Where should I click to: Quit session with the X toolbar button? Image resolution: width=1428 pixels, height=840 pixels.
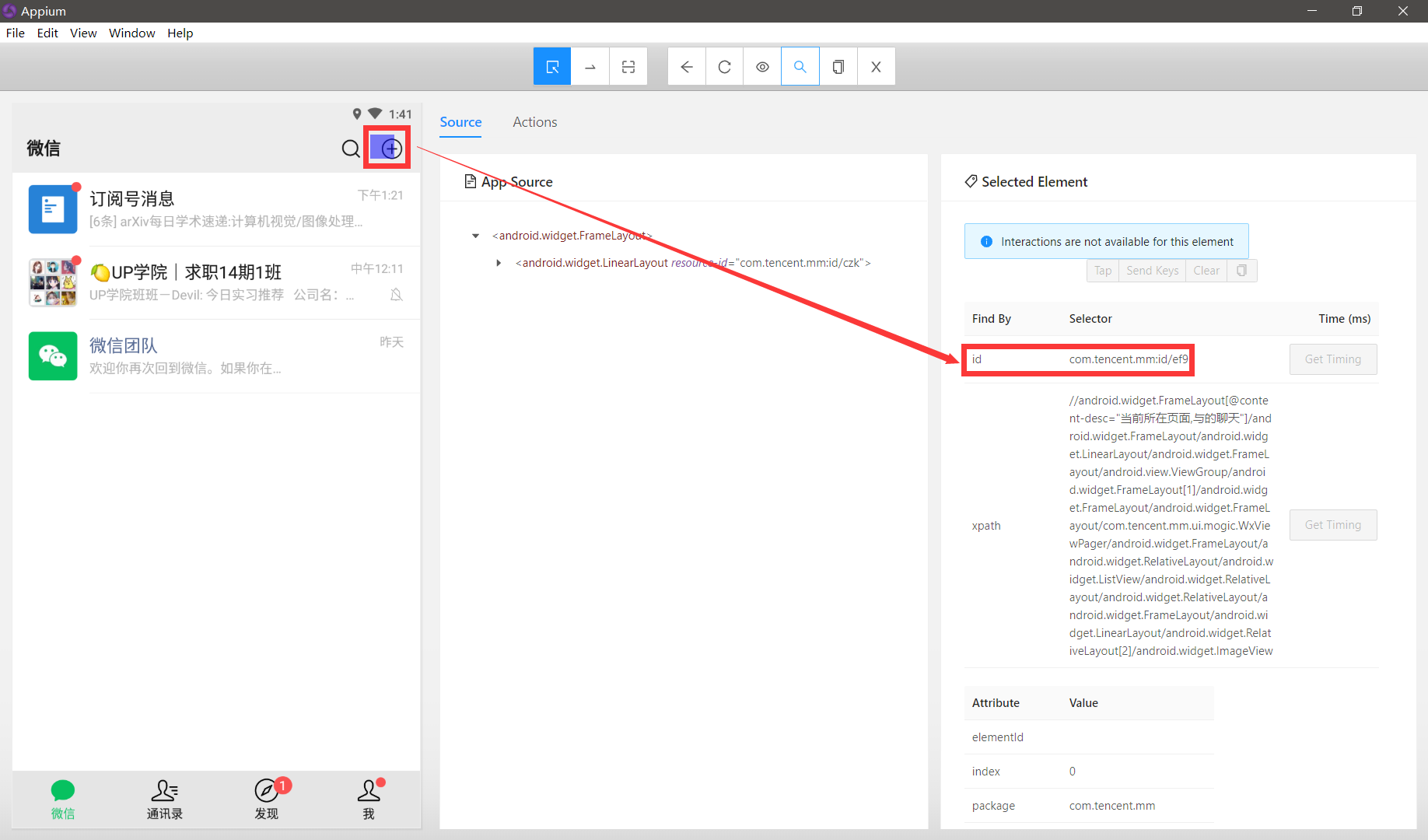pyautogui.click(x=877, y=67)
